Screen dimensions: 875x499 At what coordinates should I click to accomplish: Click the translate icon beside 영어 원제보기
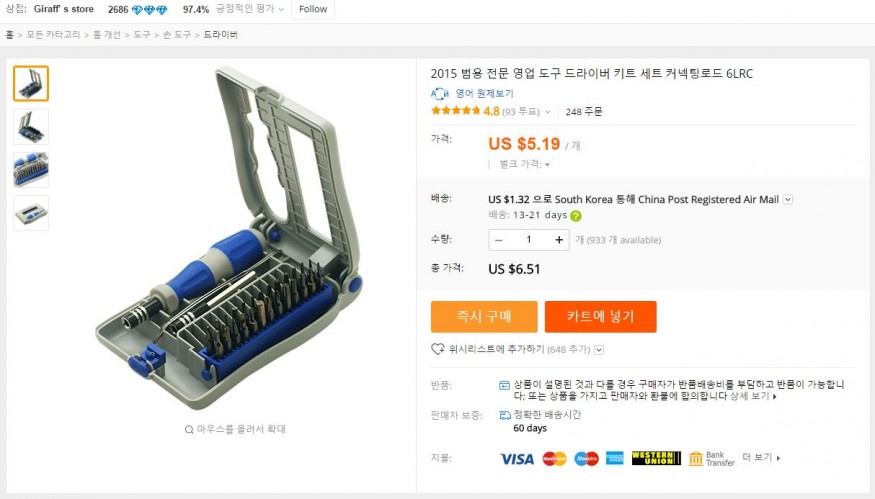439,93
